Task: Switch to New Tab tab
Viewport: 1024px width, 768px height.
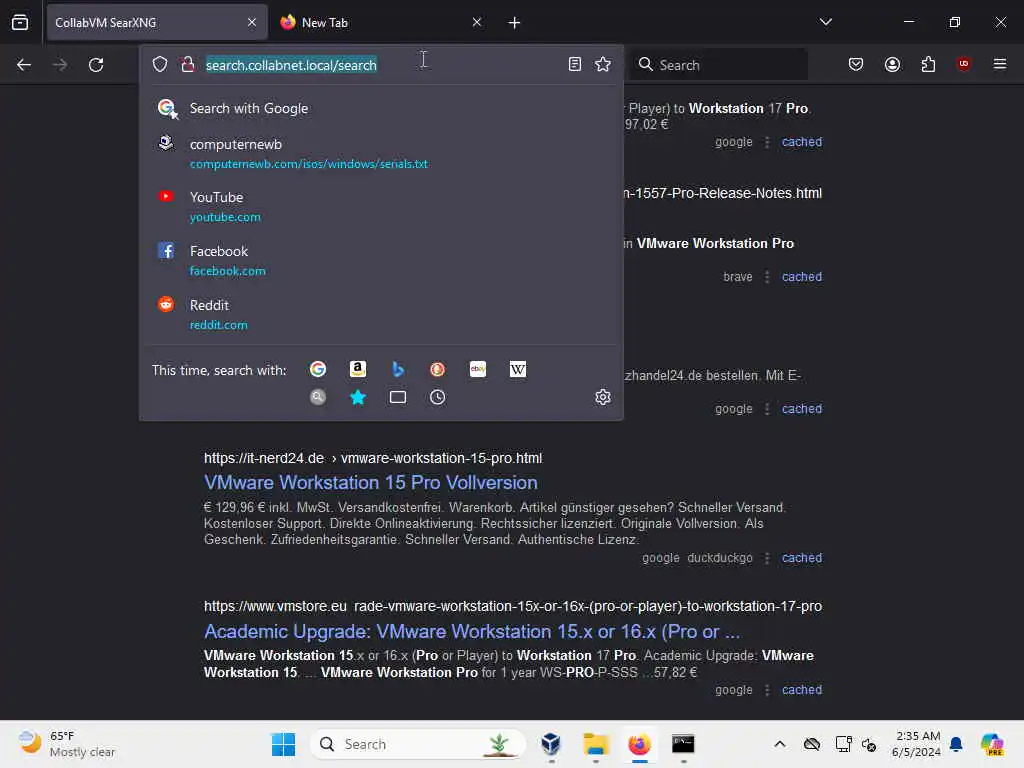Action: (382, 22)
